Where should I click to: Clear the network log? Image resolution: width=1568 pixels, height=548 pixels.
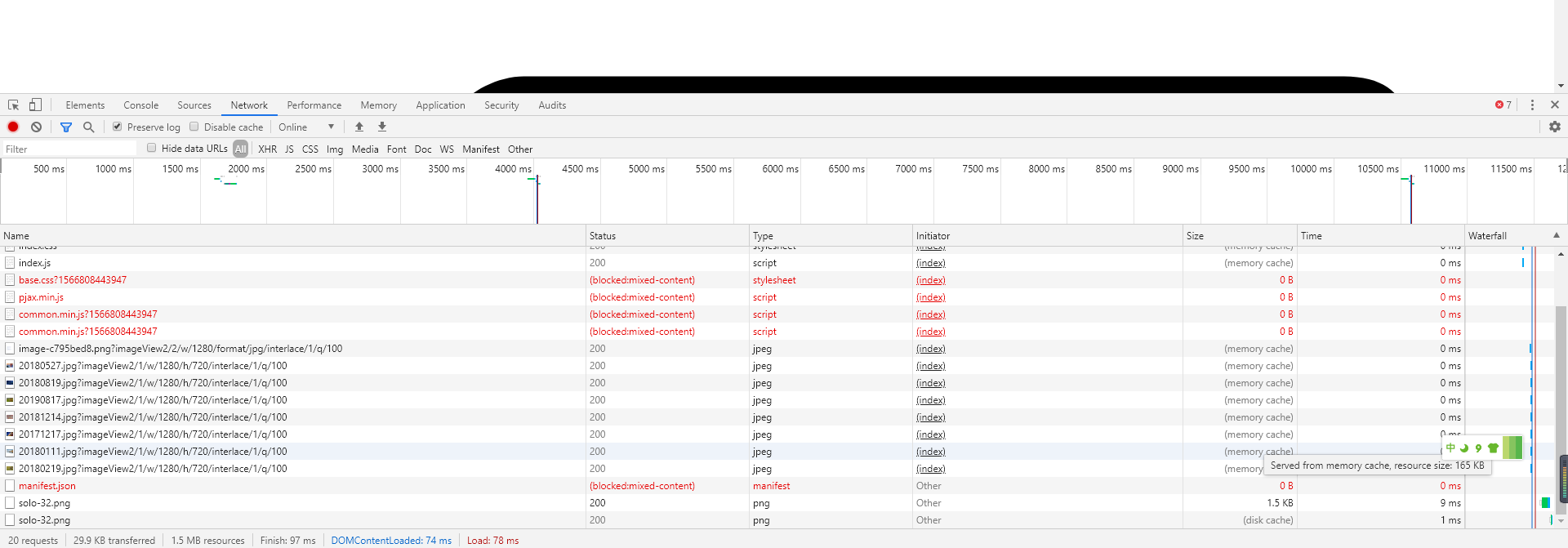(37, 127)
